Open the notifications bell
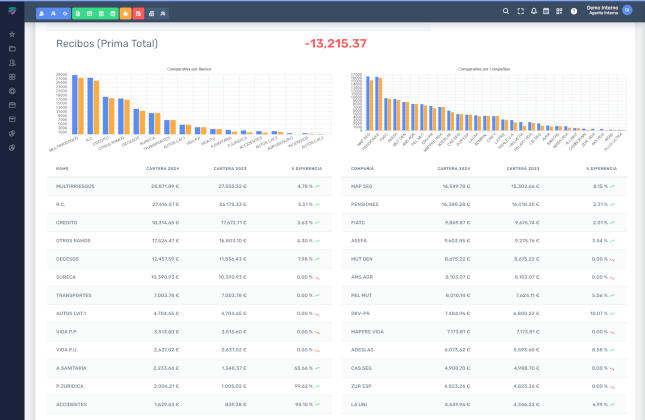Viewport: 645px width, 420px height. click(x=533, y=11)
